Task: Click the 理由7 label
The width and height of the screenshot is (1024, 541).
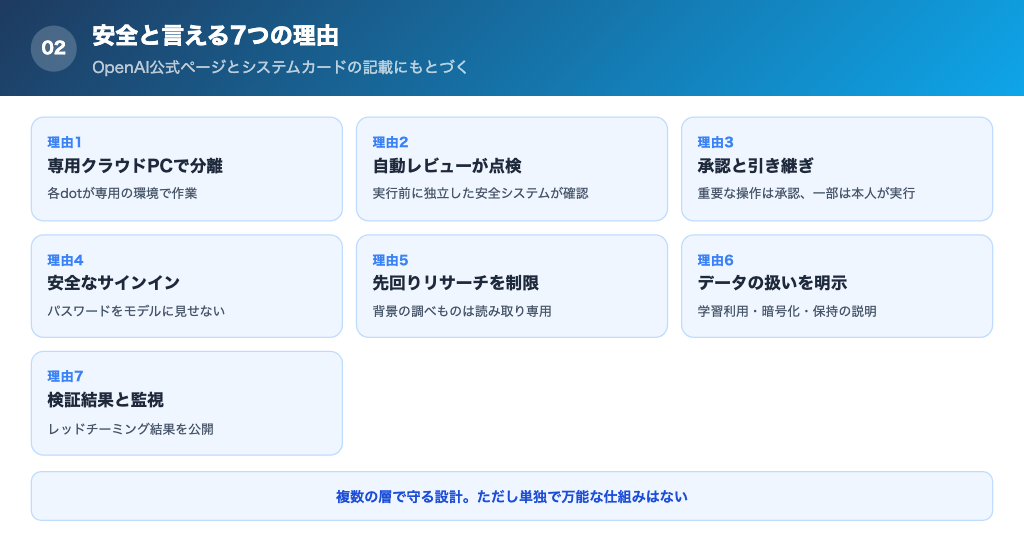Action: (x=65, y=376)
